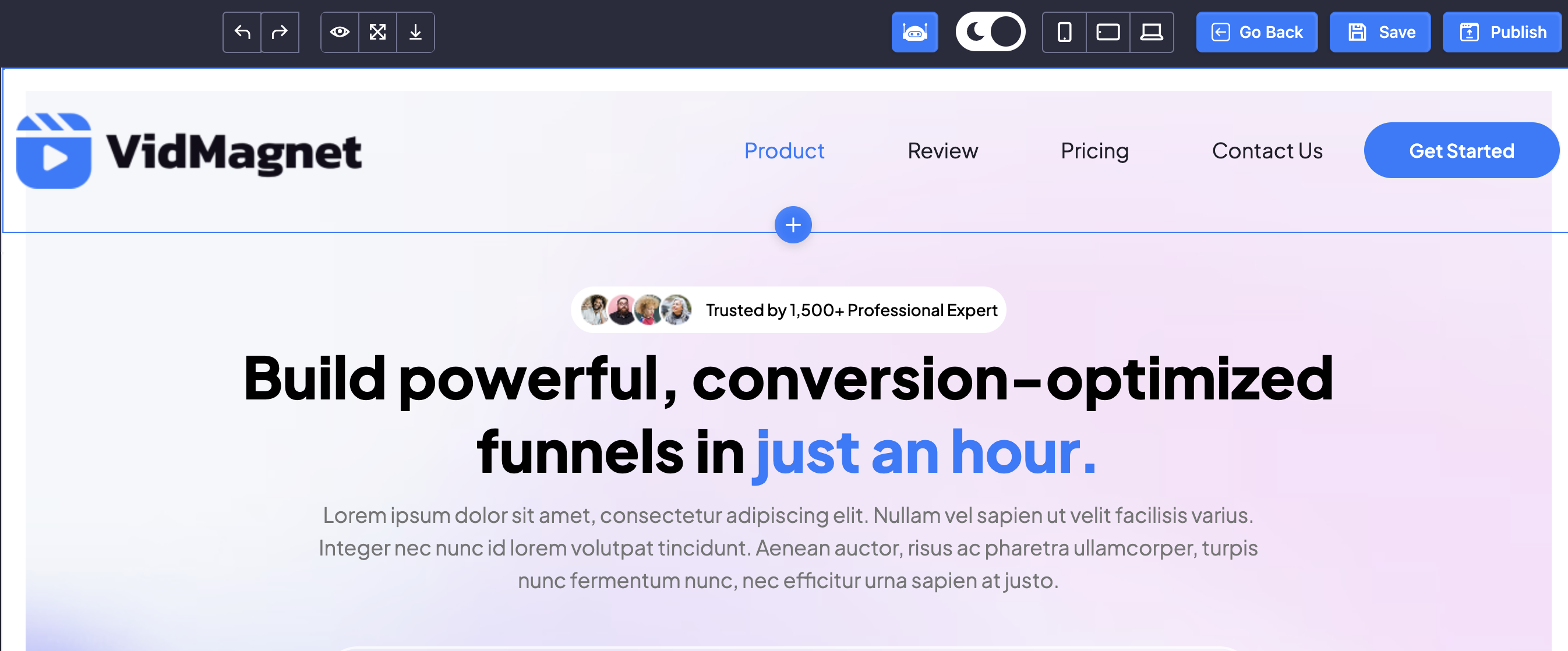Select the Lorem ipsum paragraph
Image resolution: width=1568 pixels, height=651 pixels.
point(787,547)
